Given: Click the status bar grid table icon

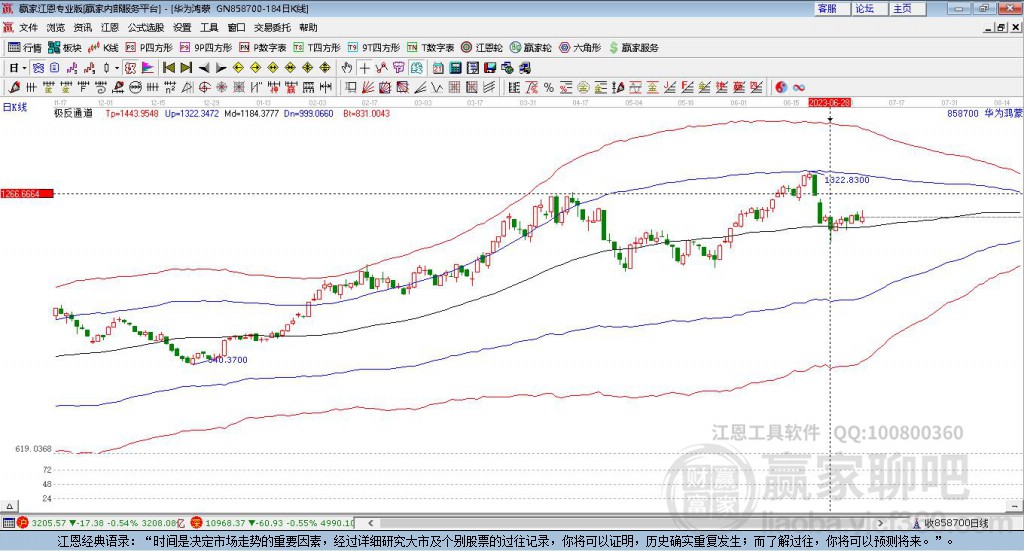Looking at the screenshot, I should (x=8, y=523).
